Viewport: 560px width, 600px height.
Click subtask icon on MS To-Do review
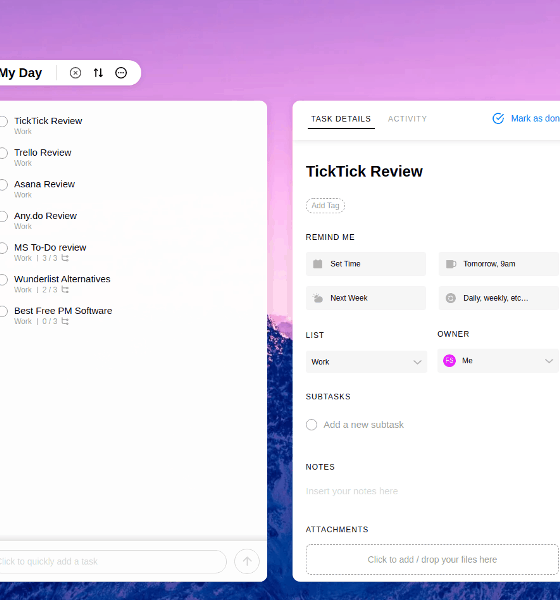(65, 258)
